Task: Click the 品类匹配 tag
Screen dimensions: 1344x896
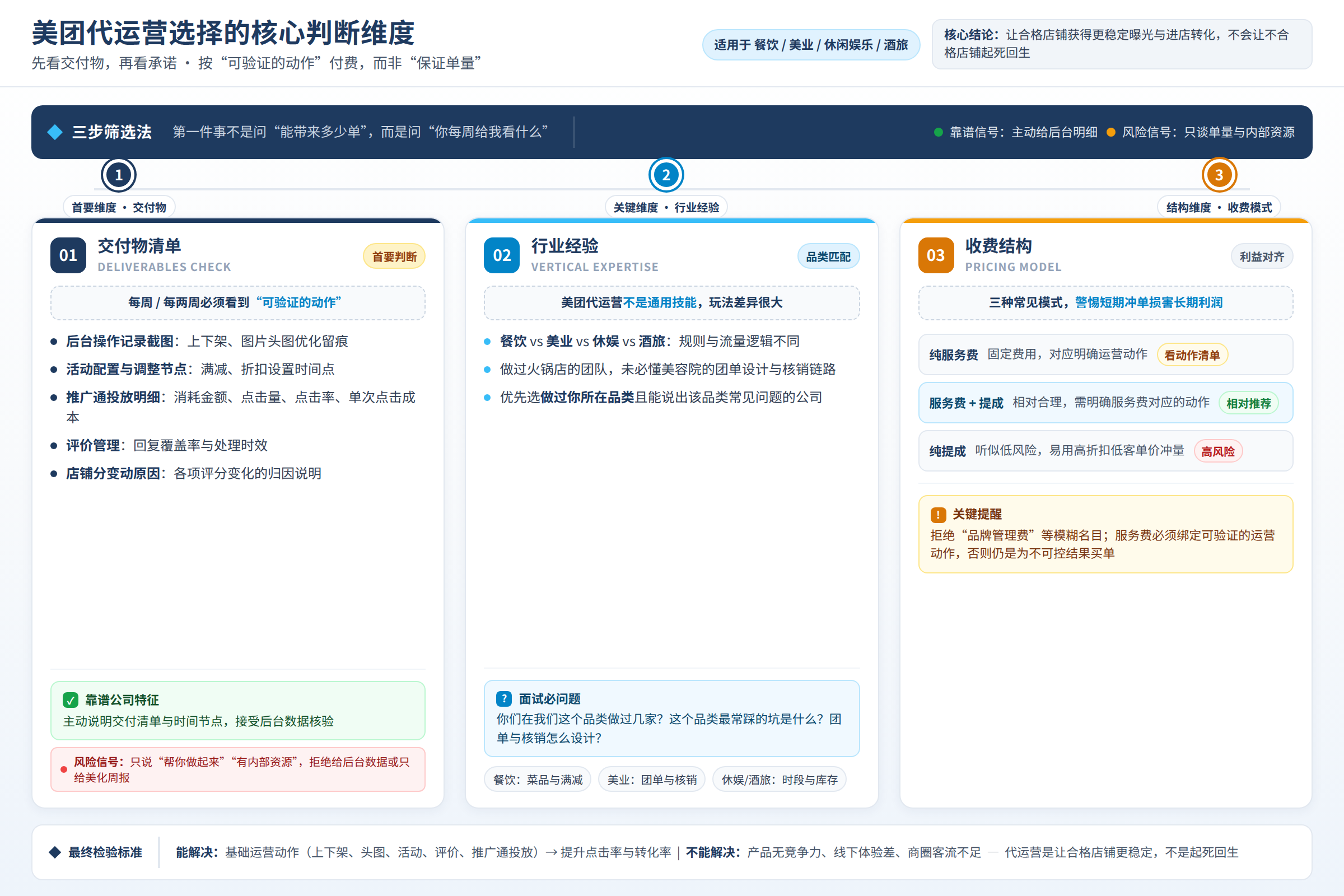Action: 828,256
